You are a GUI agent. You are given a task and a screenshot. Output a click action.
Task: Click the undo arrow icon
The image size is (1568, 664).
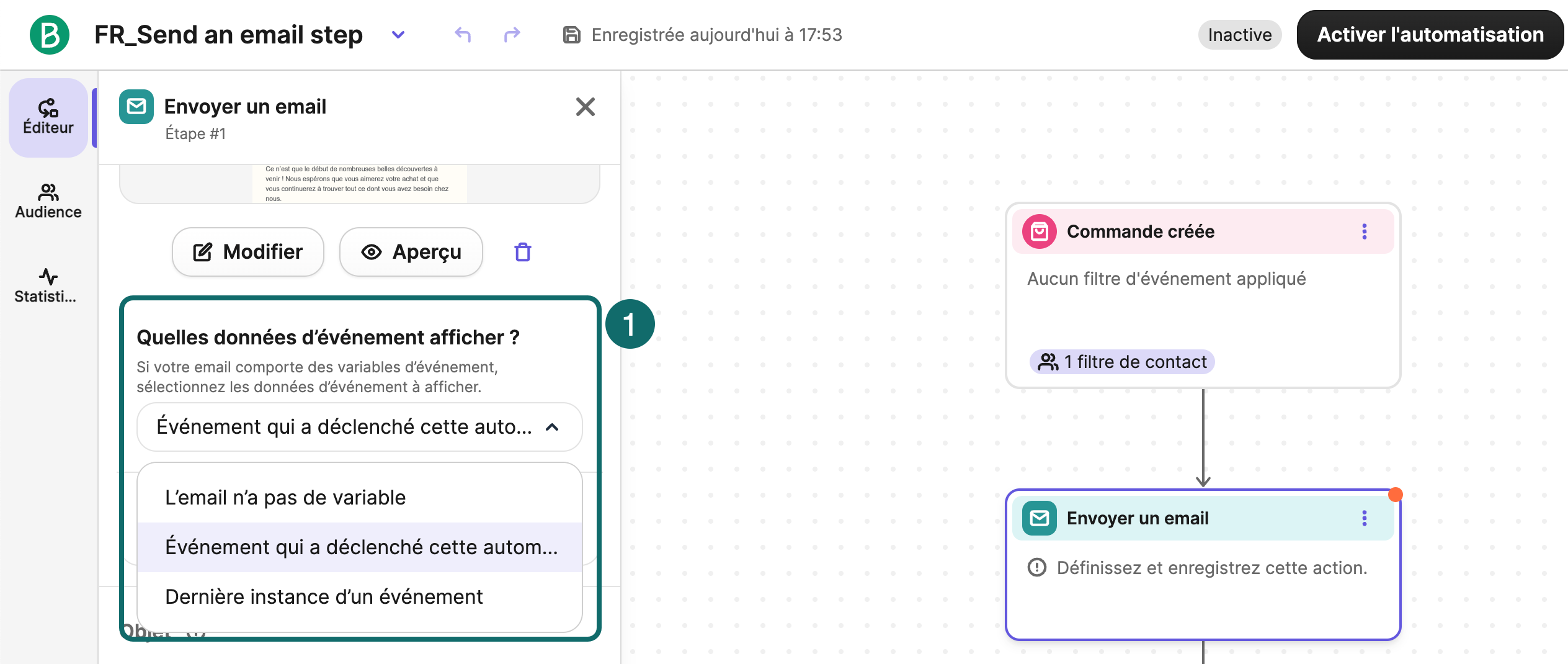pyautogui.click(x=463, y=35)
